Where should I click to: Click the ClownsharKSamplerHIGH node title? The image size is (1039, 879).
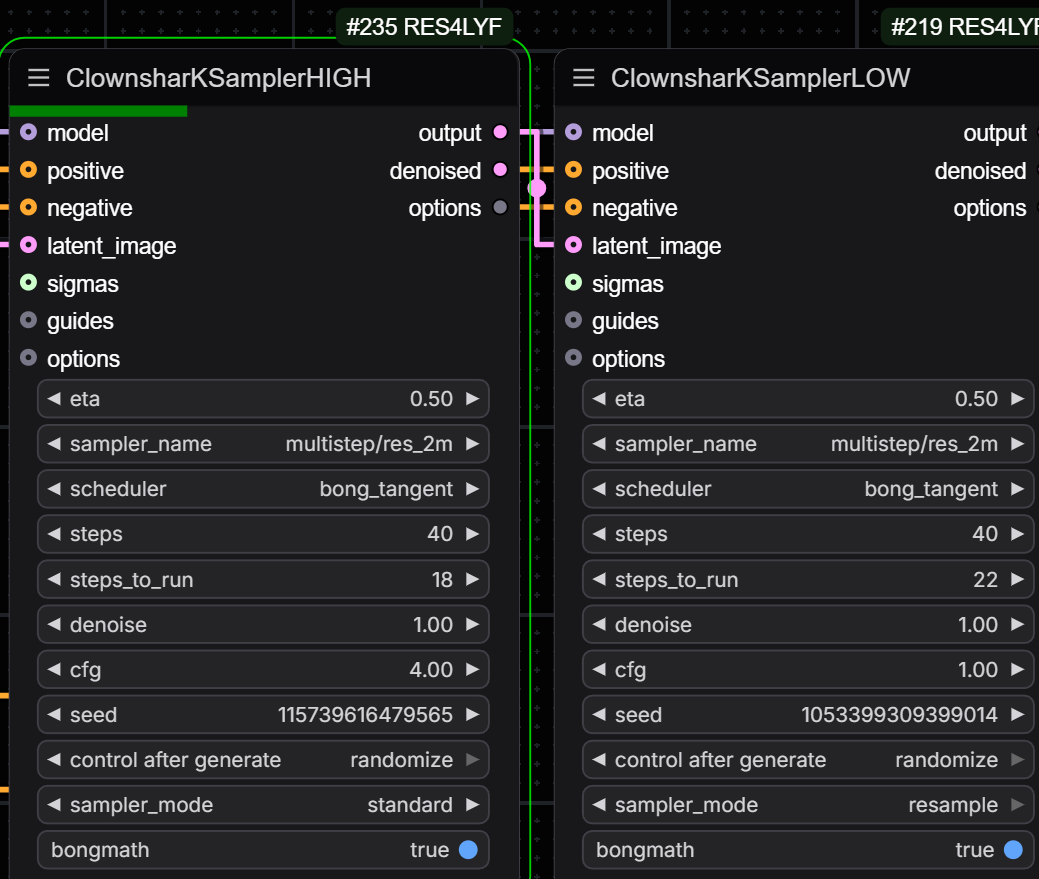[x=218, y=78]
